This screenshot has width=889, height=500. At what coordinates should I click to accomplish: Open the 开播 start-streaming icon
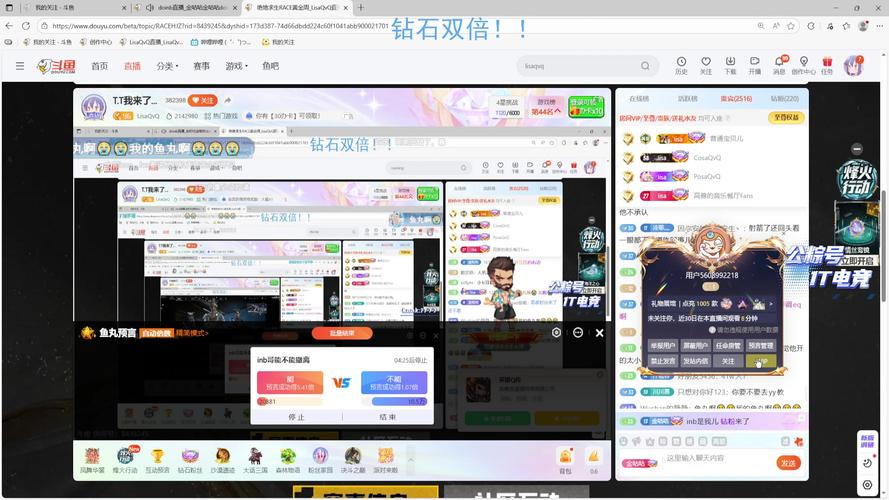coord(755,65)
